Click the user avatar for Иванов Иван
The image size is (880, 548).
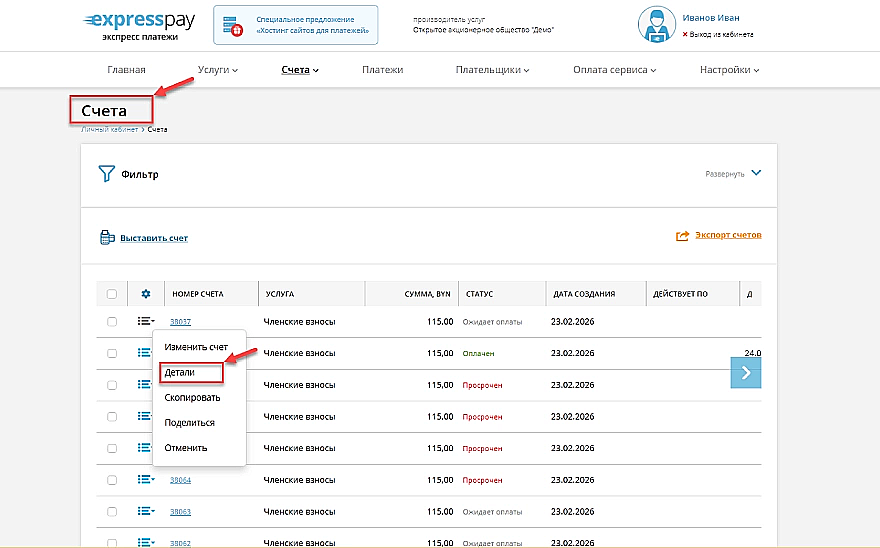coord(657,27)
